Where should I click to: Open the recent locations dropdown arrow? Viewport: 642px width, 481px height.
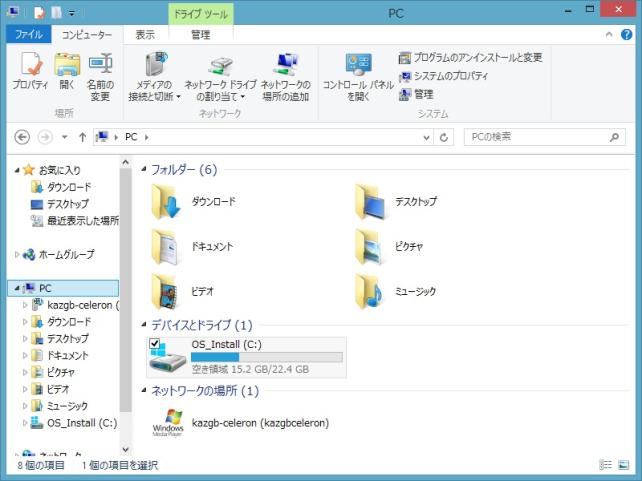click(64, 137)
